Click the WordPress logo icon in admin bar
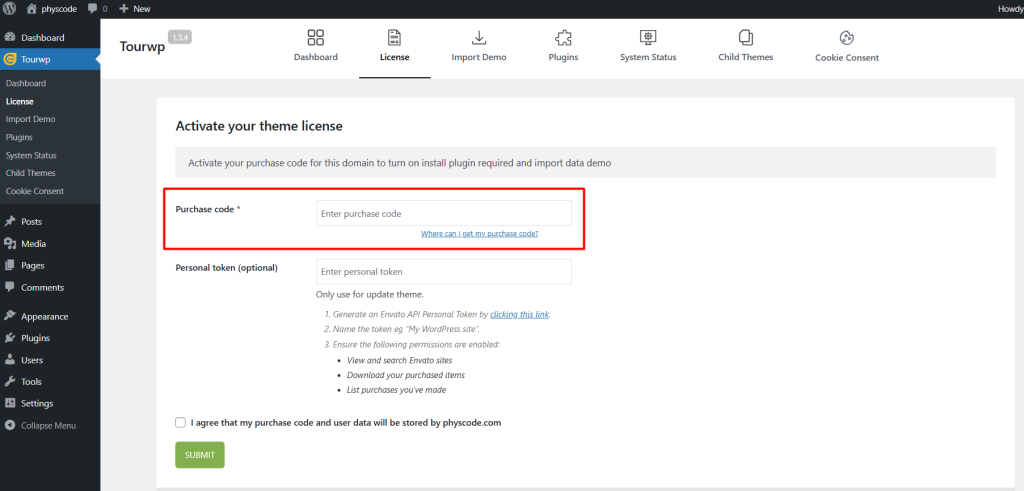Image resolution: width=1024 pixels, height=491 pixels. (10, 8)
